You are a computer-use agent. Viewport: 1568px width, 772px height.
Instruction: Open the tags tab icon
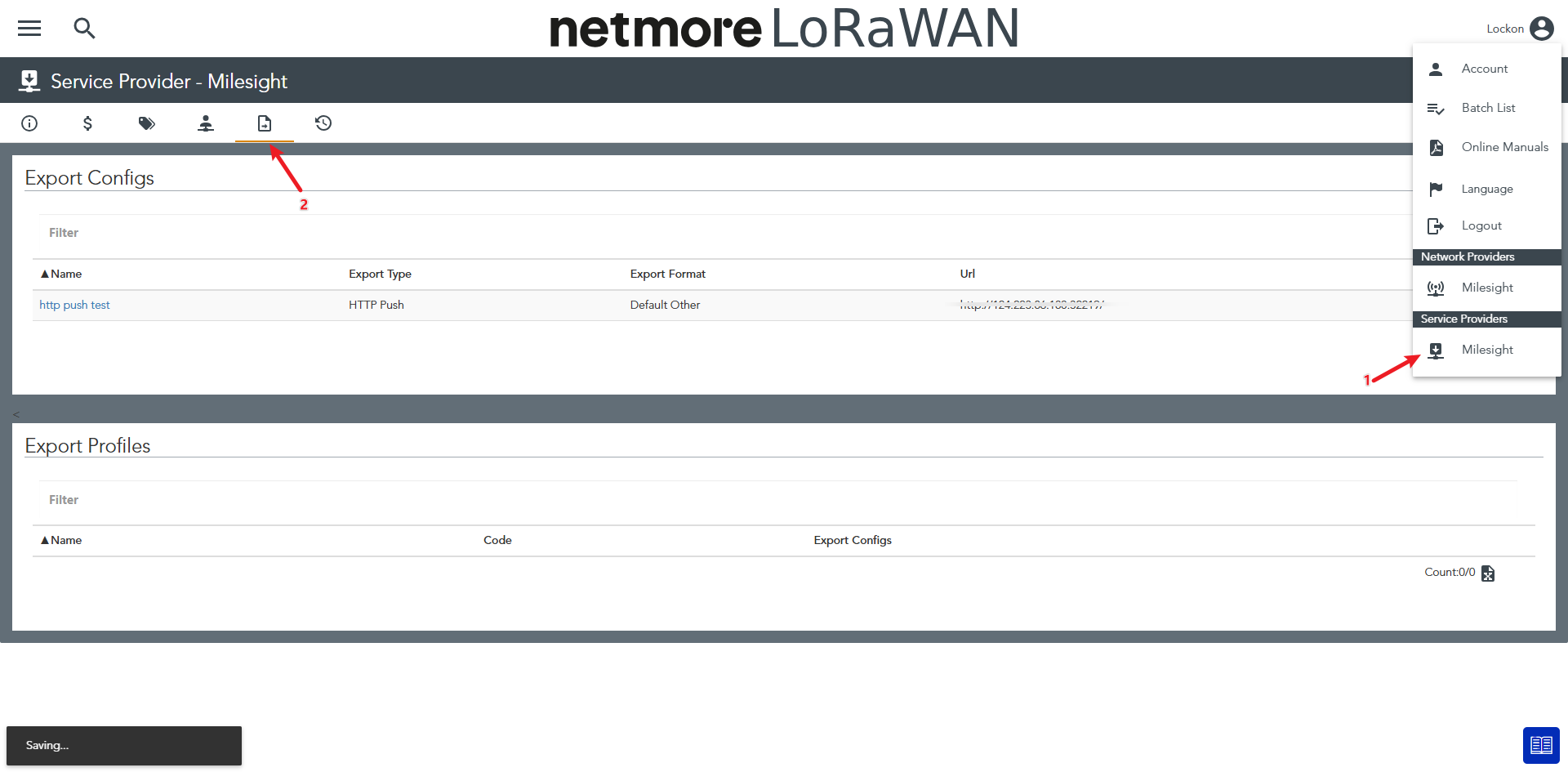click(147, 123)
